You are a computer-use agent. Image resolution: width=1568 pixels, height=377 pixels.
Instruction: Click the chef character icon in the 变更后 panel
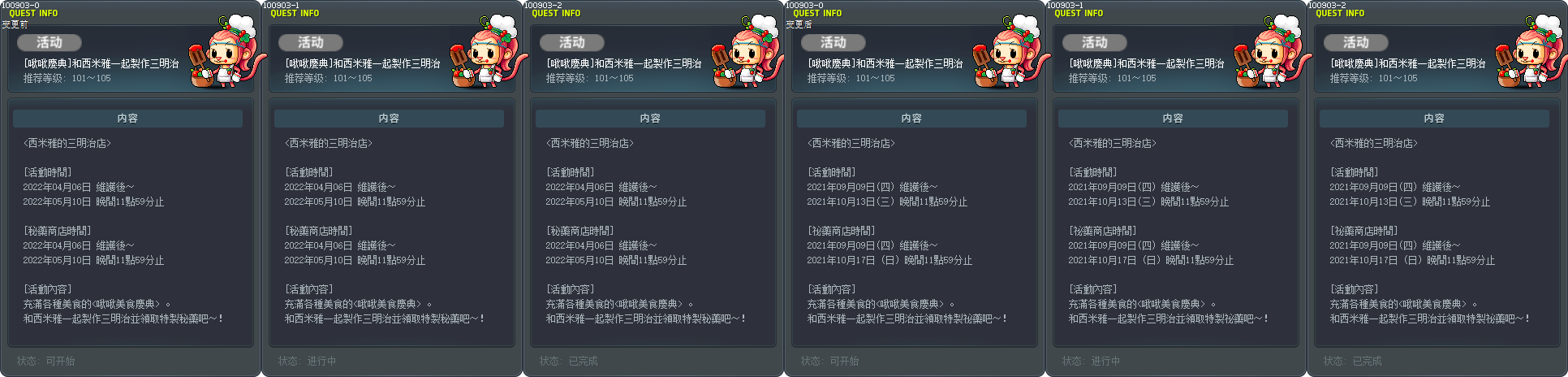tap(1005, 50)
